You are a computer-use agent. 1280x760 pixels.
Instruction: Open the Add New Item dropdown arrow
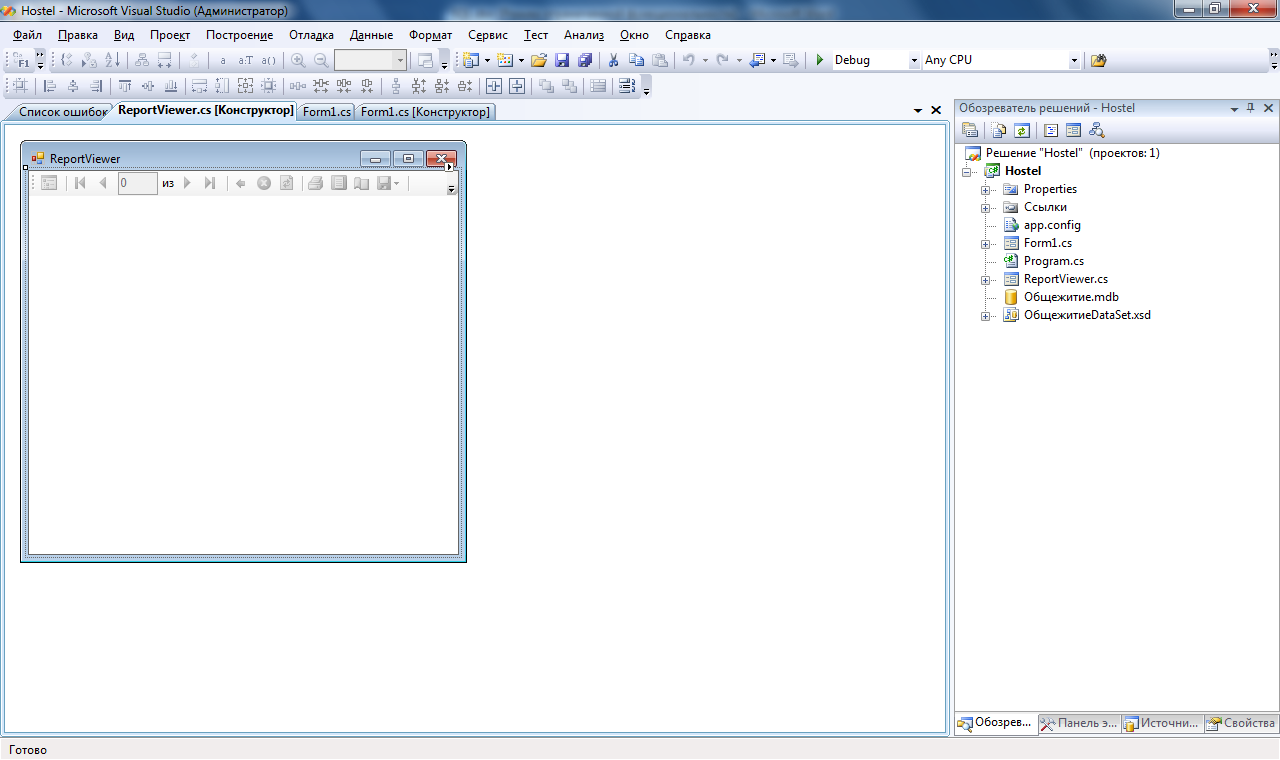(x=521, y=60)
